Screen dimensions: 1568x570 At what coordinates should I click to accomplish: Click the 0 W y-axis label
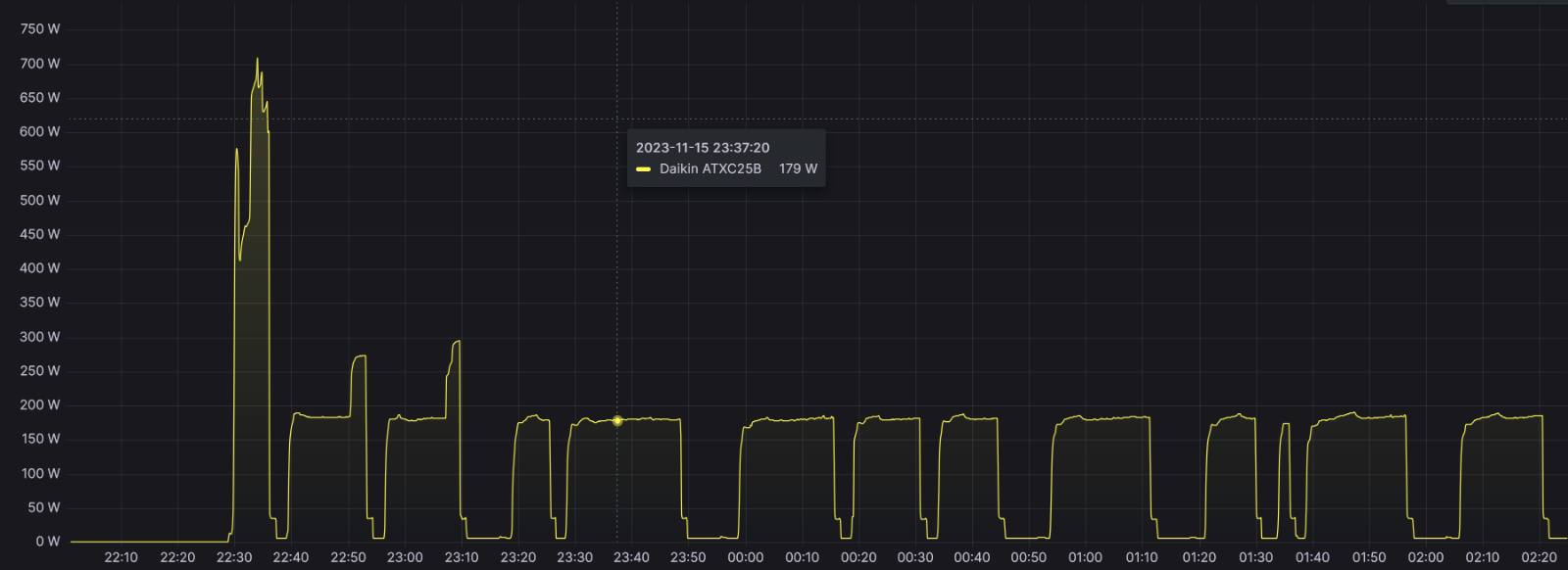[48, 541]
